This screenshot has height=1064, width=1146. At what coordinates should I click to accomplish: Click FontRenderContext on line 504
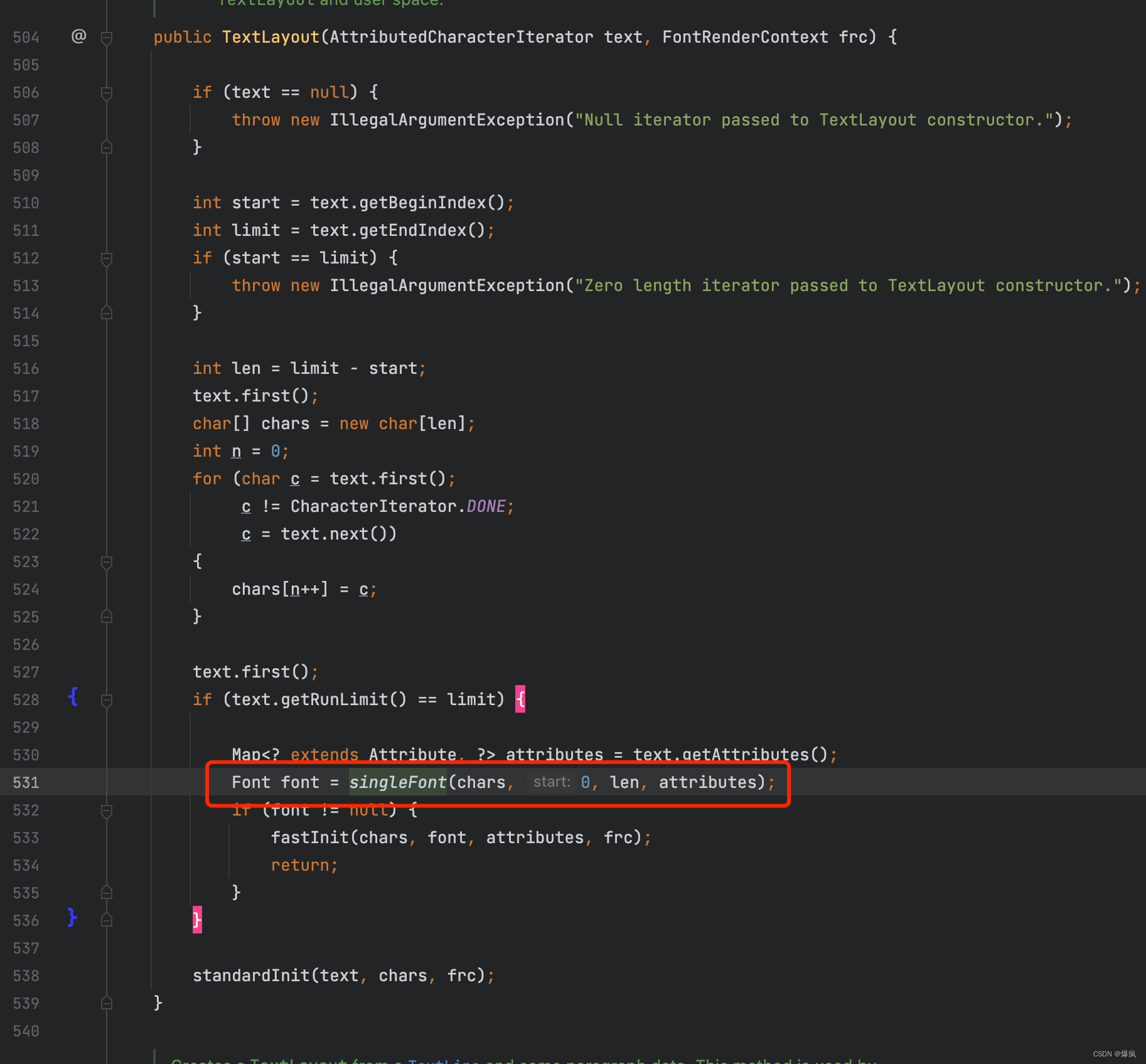pos(745,37)
